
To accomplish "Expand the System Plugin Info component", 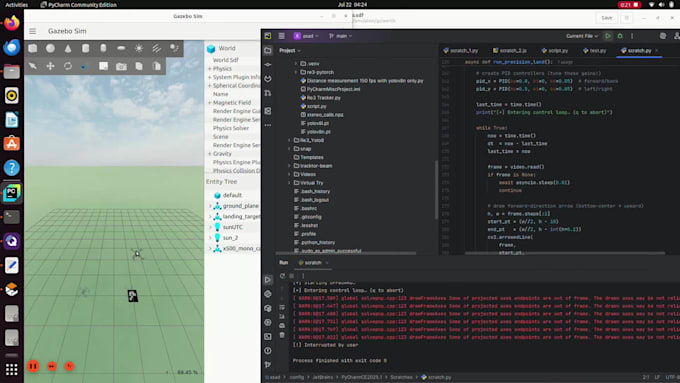I will [x=209, y=77].
